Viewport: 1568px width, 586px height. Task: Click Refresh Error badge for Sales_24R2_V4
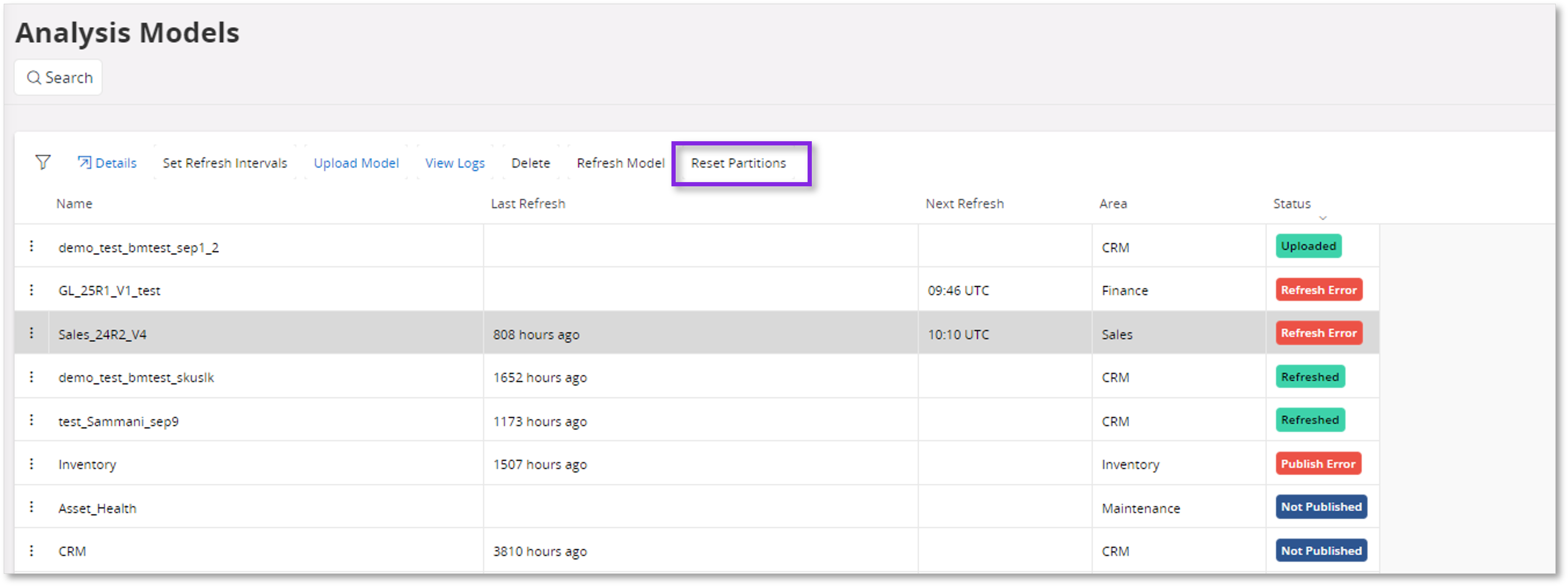click(x=1318, y=333)
